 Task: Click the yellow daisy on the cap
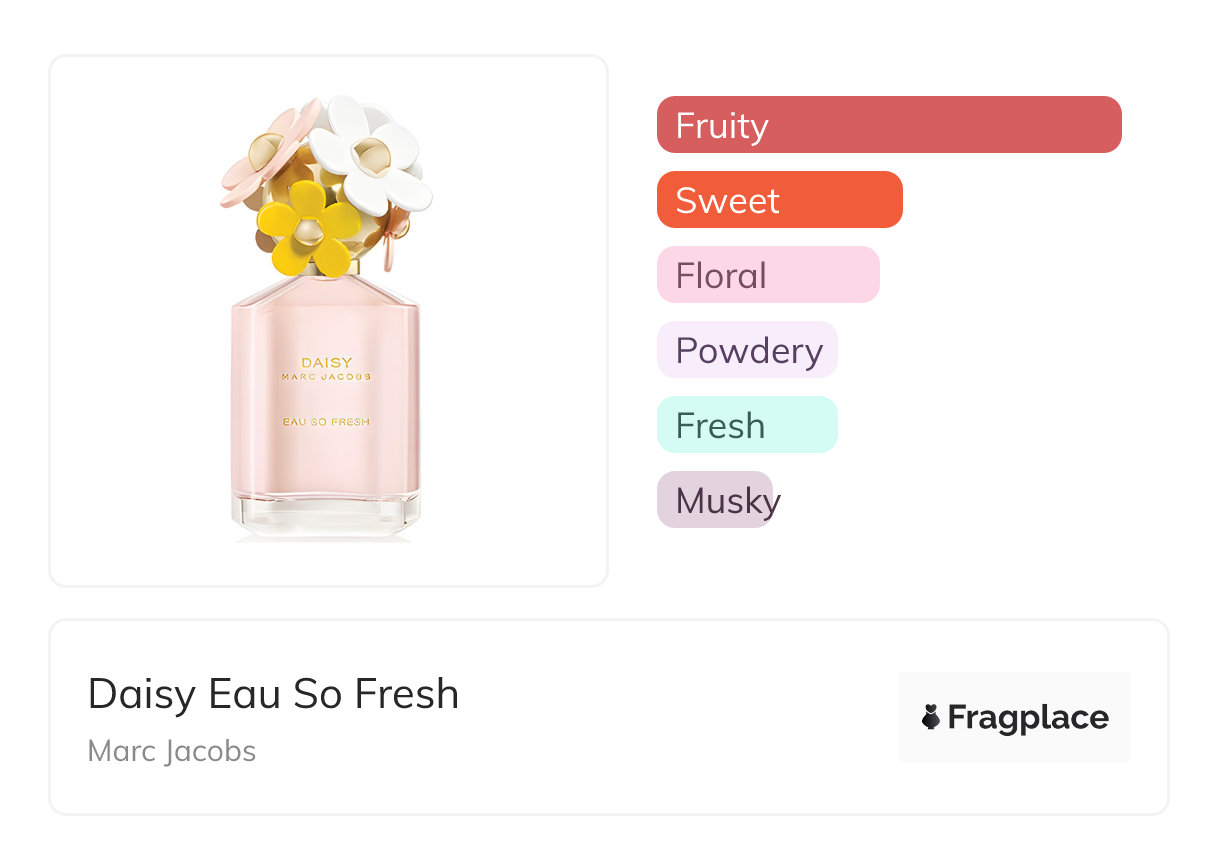pyautogui.click(x=307, y=228)
